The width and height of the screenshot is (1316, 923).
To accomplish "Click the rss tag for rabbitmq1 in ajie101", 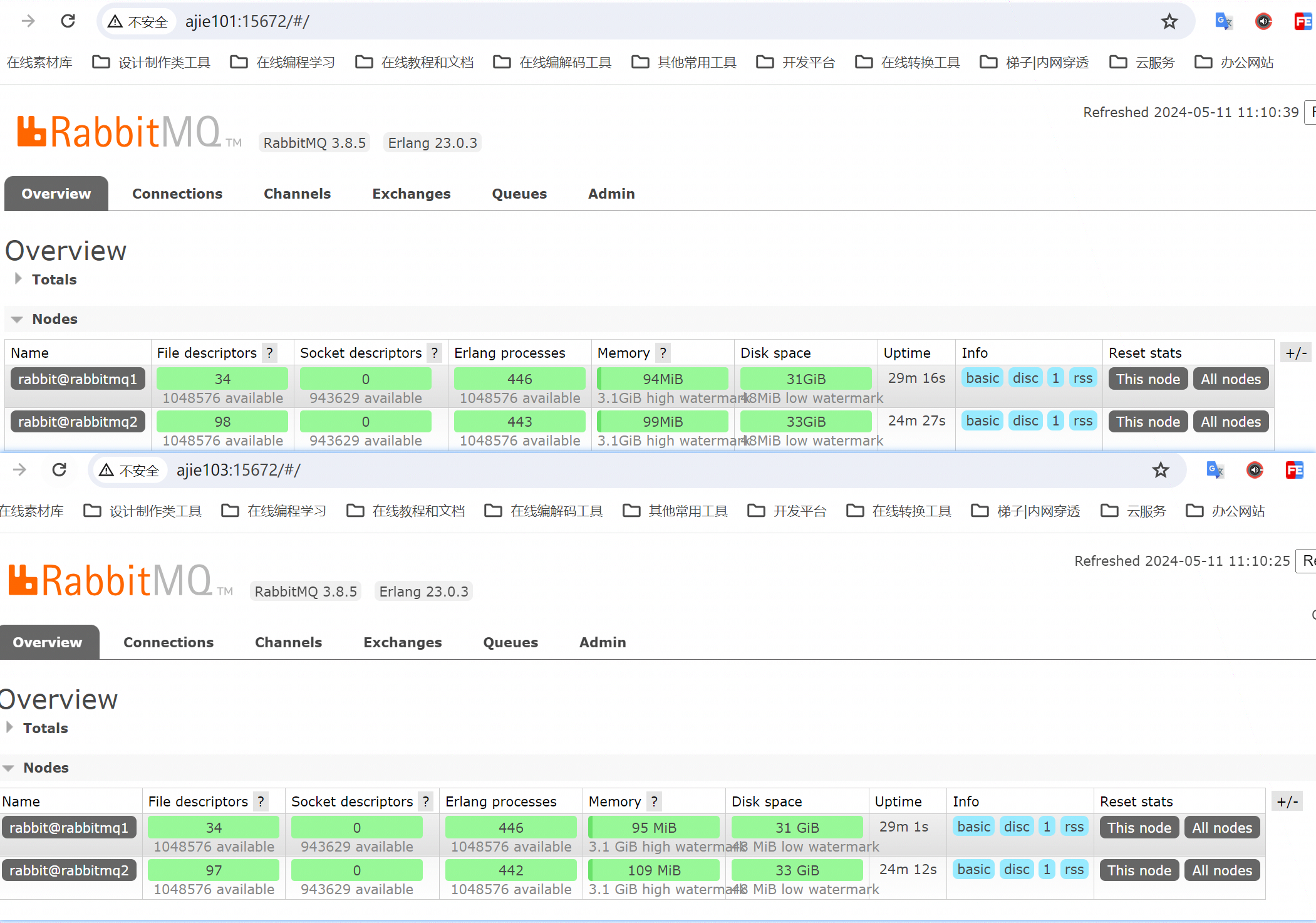I will coord(1082,378).
